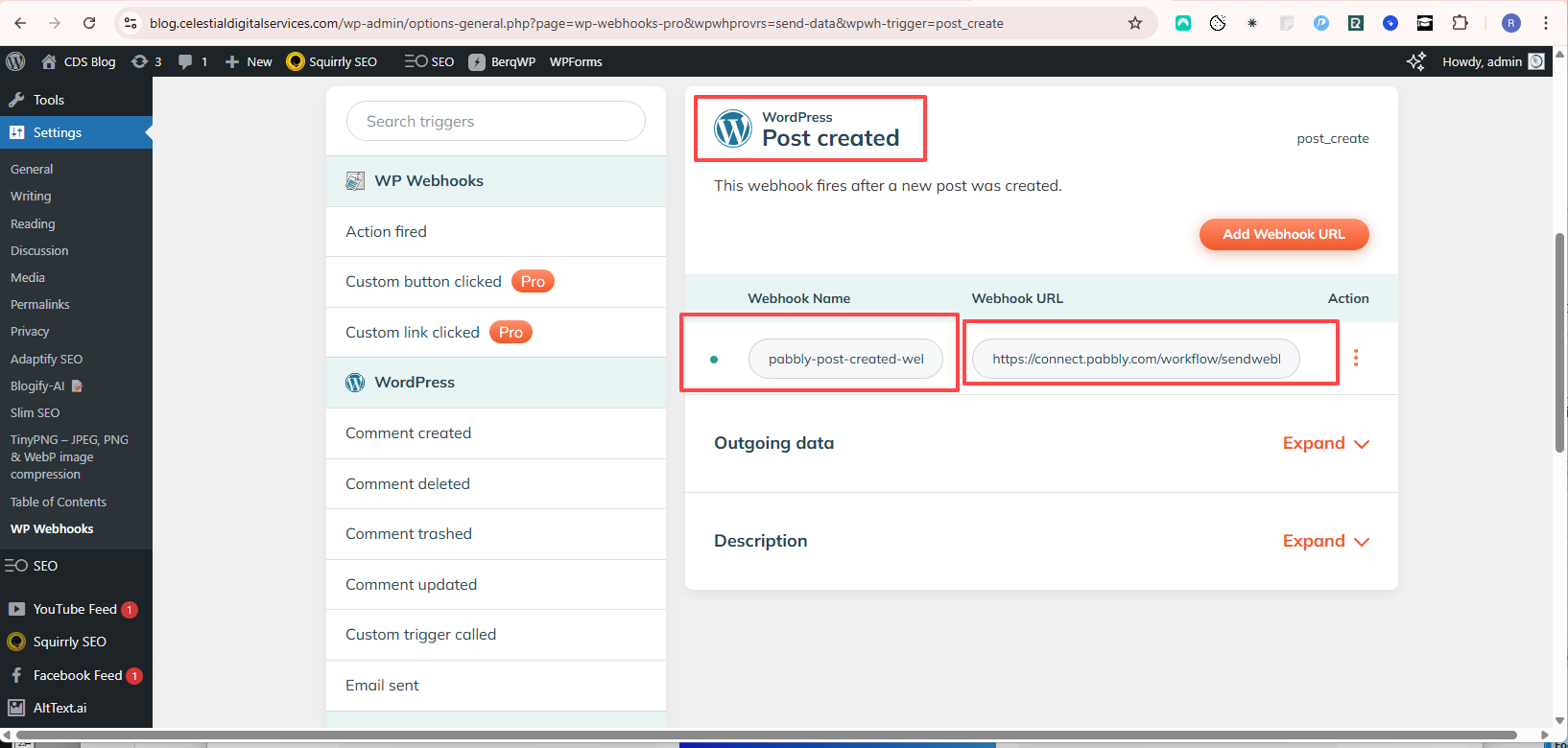Click the pabbly-post-created webhook name field
This screenshot has width=1568, height=748.
pyautogui.click(x=845, y=359)
